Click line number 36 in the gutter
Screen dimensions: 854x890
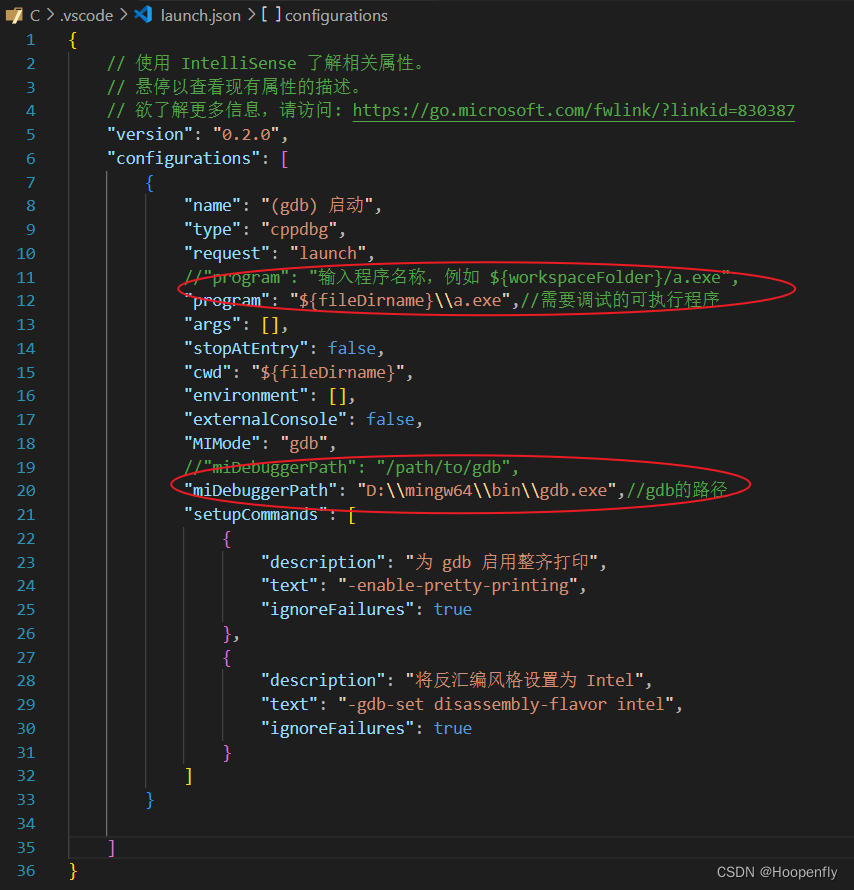click(x=26, y=871)
